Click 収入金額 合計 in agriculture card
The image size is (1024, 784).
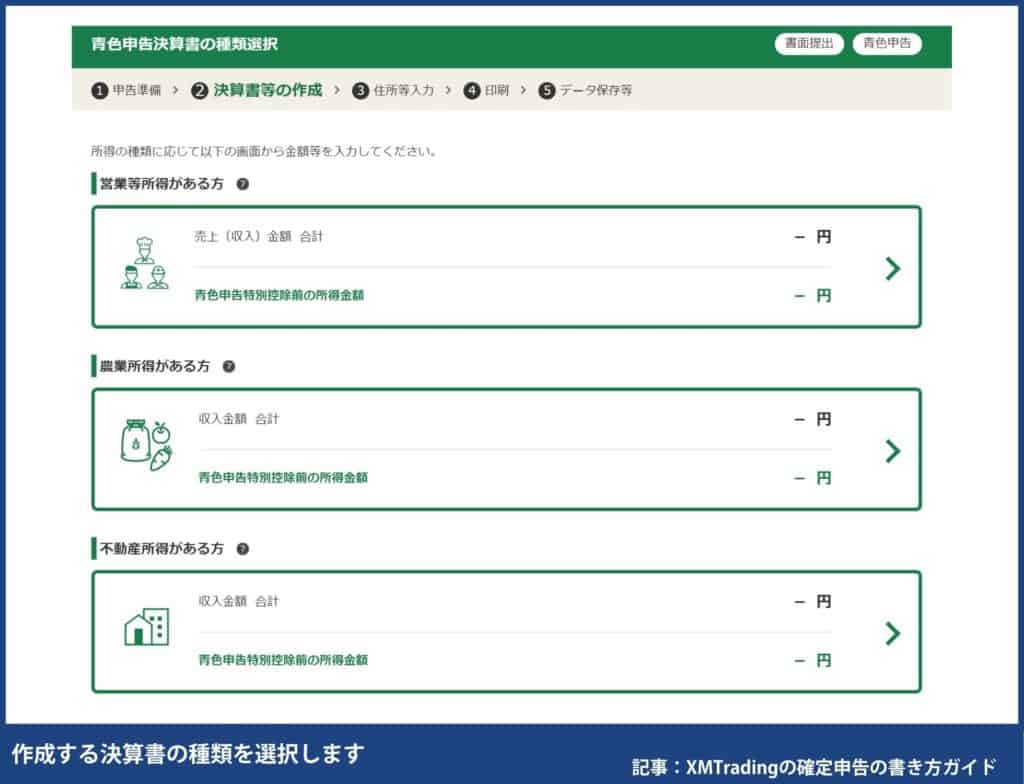239,419
